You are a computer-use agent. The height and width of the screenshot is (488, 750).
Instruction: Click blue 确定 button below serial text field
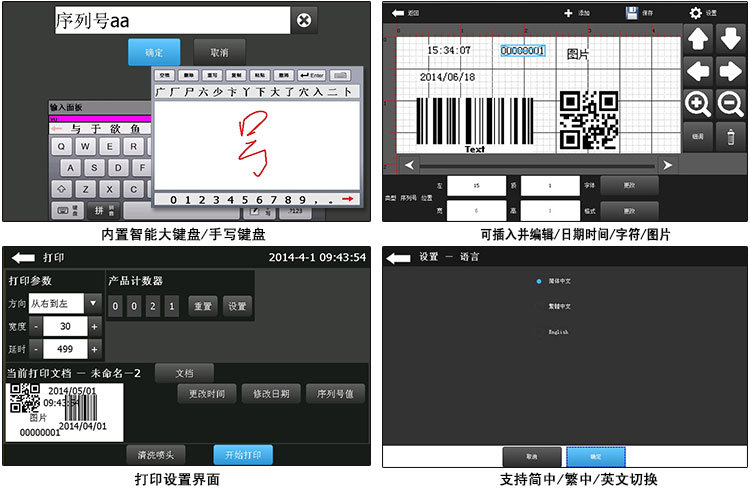[x=154, y=52]
